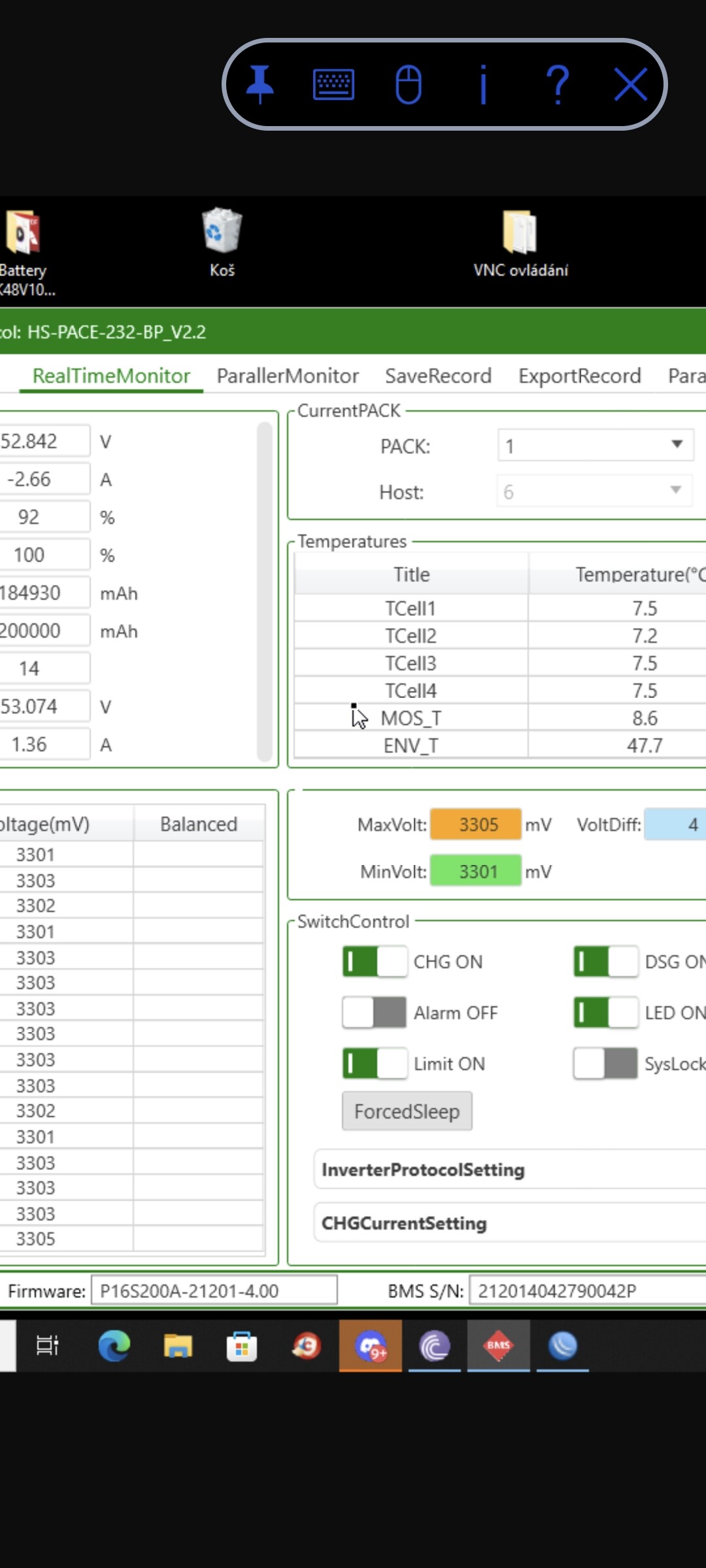Viewport: 706px width, 1568px height.
Task: Click the question mark help icon
Action: point(558,85)
